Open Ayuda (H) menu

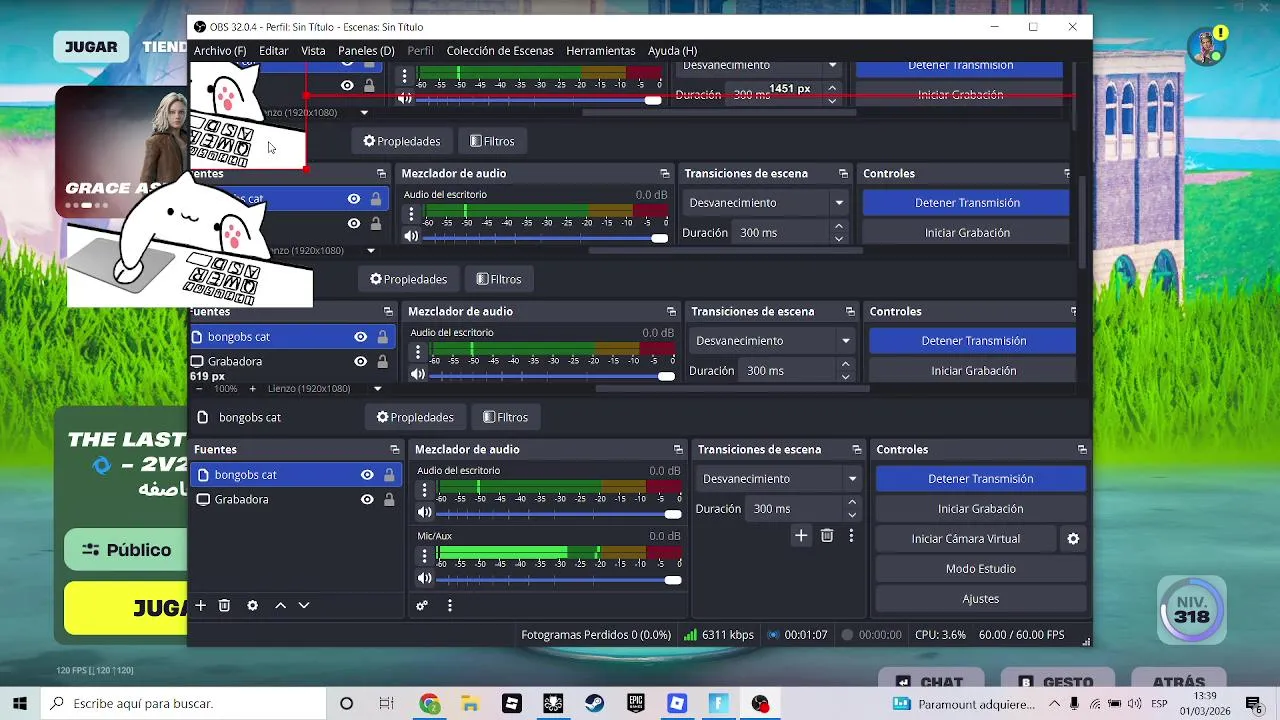pos(672,51)
